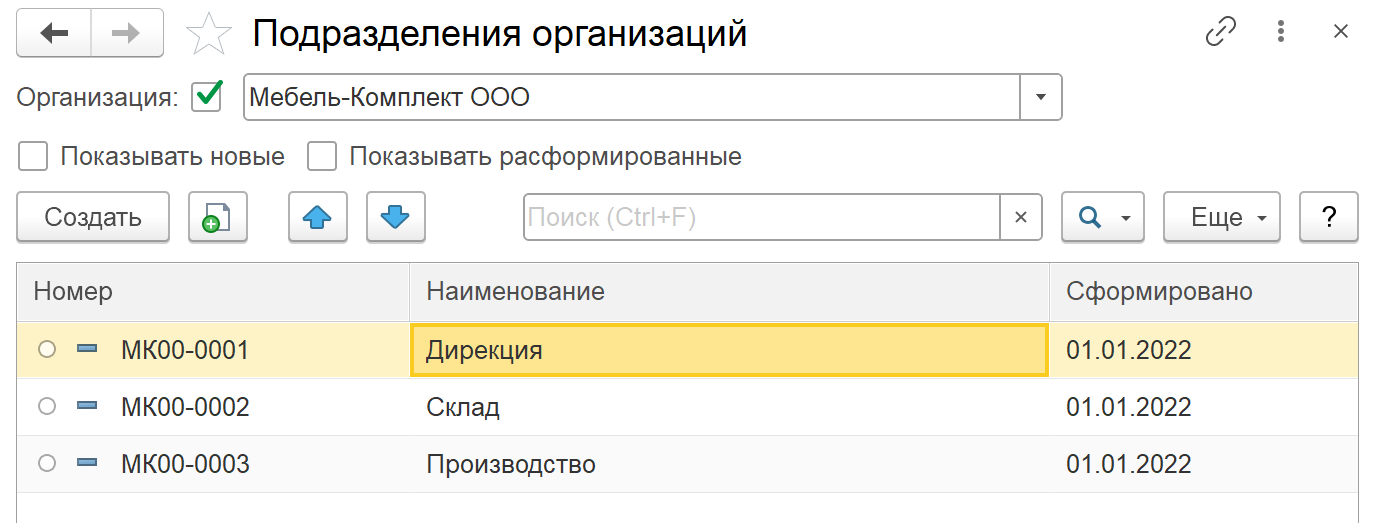Uncheck the Организация filter checkbox
The width and height of the screenshot is (1378, 523).
point(206,97)
